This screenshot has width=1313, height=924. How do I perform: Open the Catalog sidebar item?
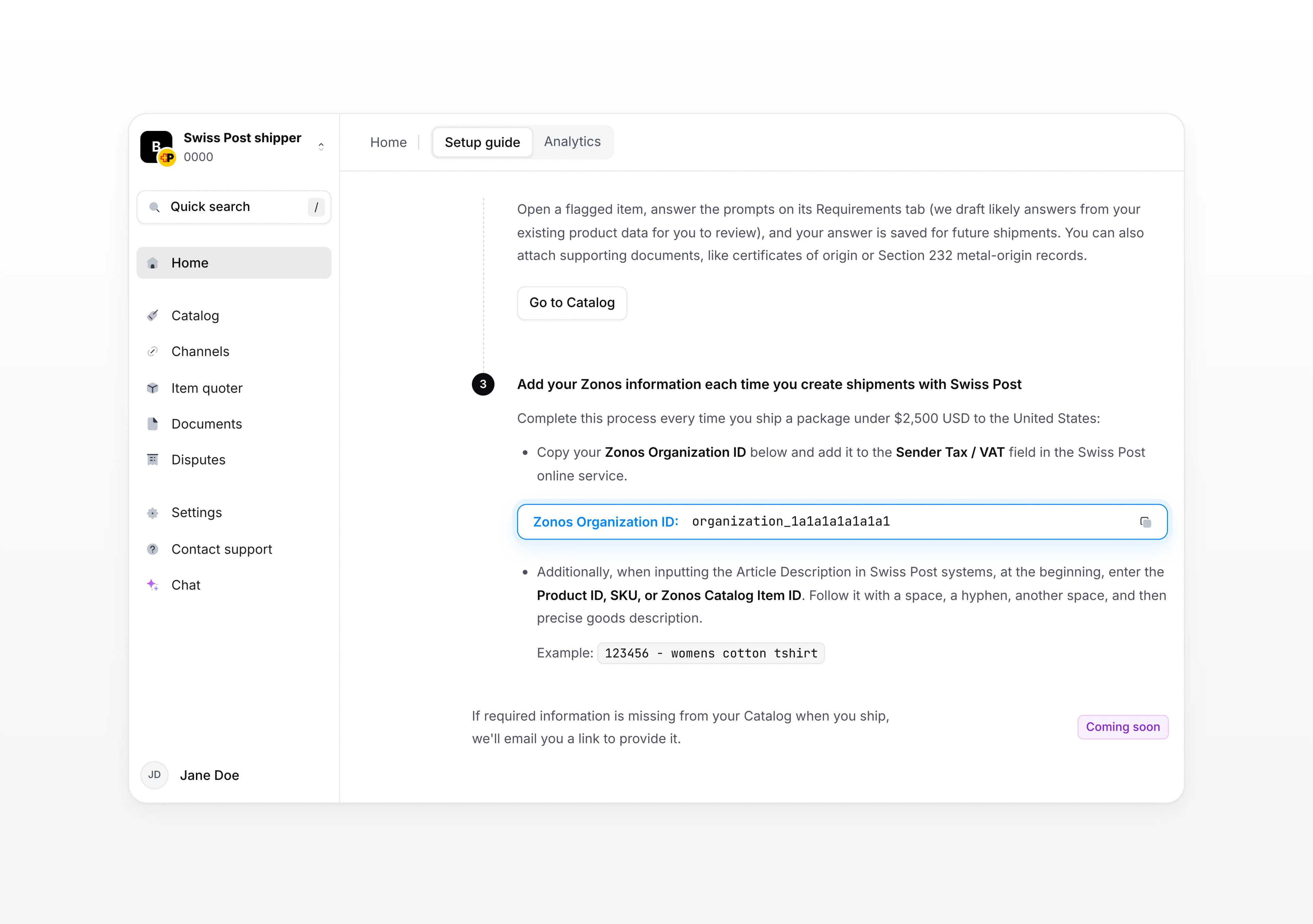pyautogui.click(x=234, y=316)
